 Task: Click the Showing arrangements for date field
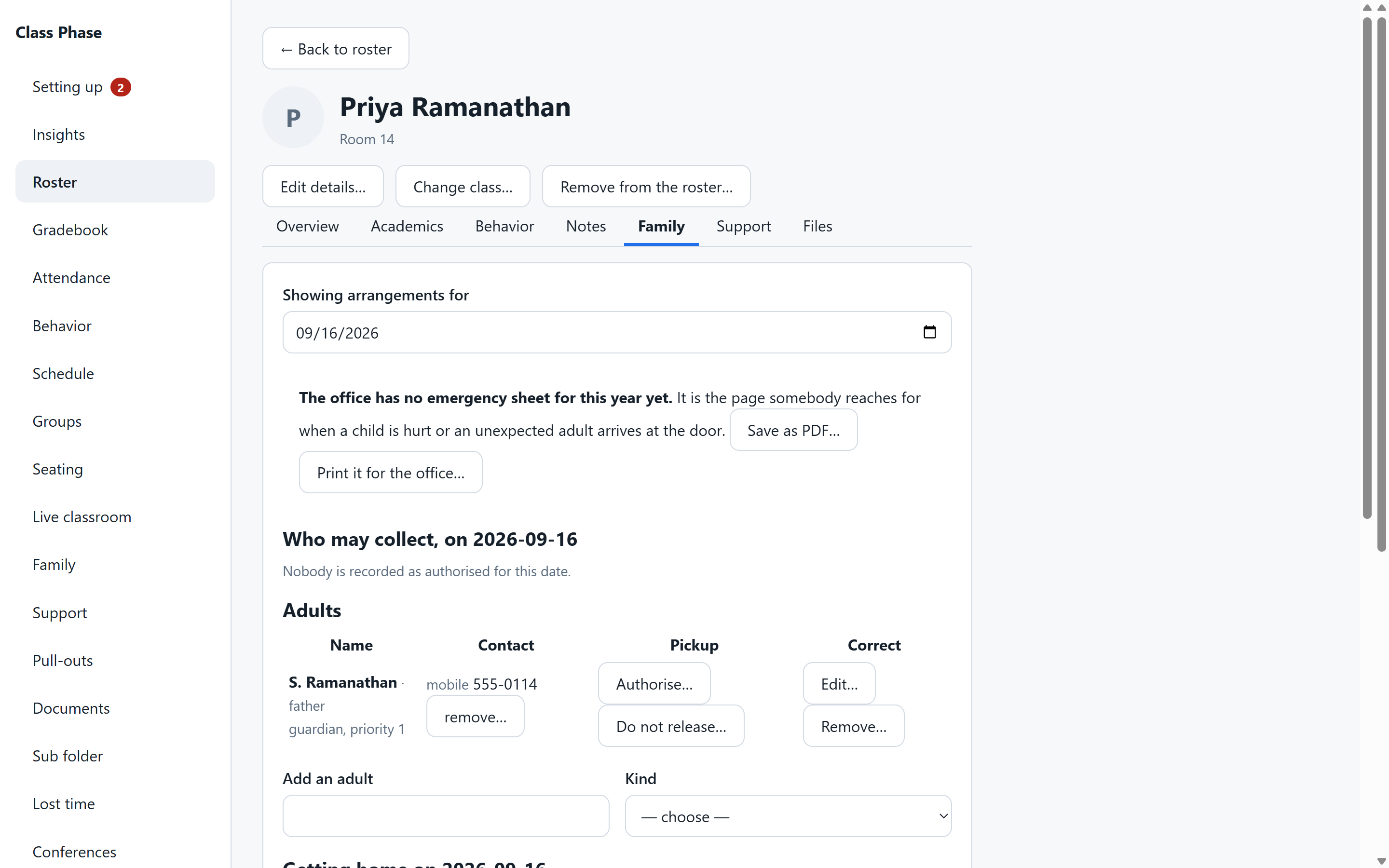(x=617, y=332)
